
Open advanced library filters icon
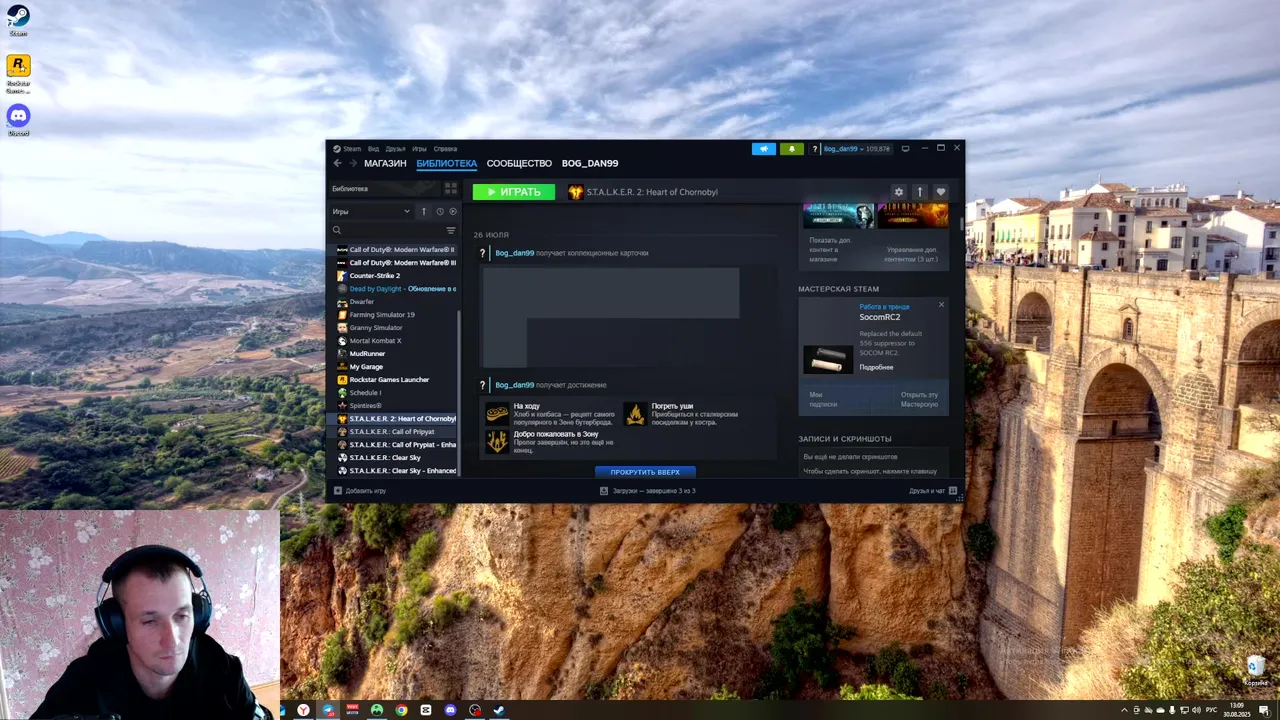click(450, 230)
